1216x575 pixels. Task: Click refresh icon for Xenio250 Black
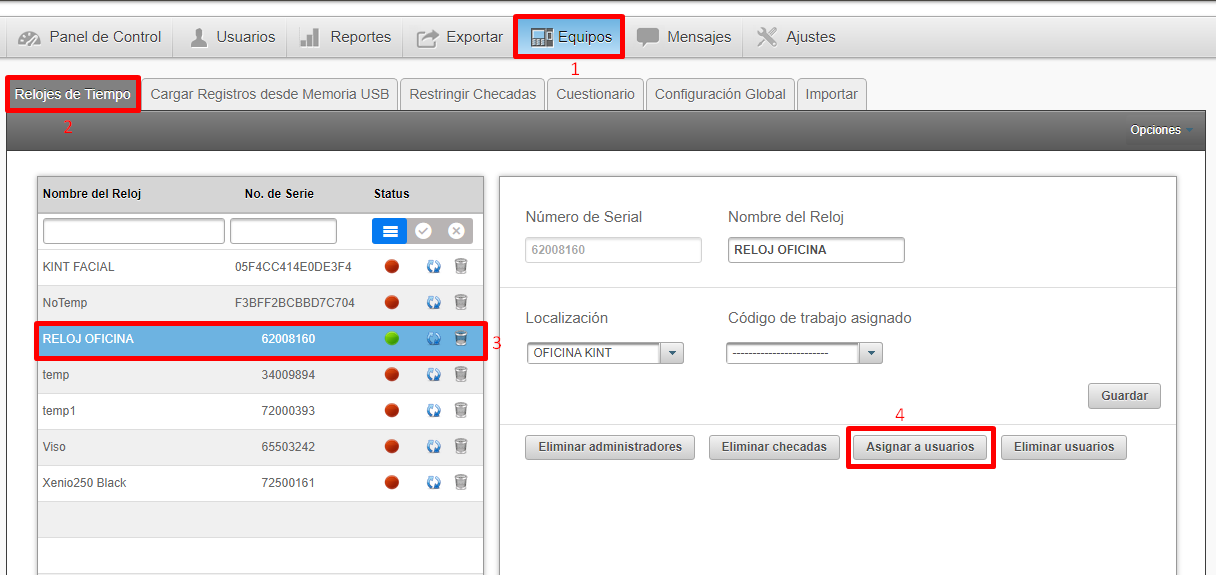434,483
